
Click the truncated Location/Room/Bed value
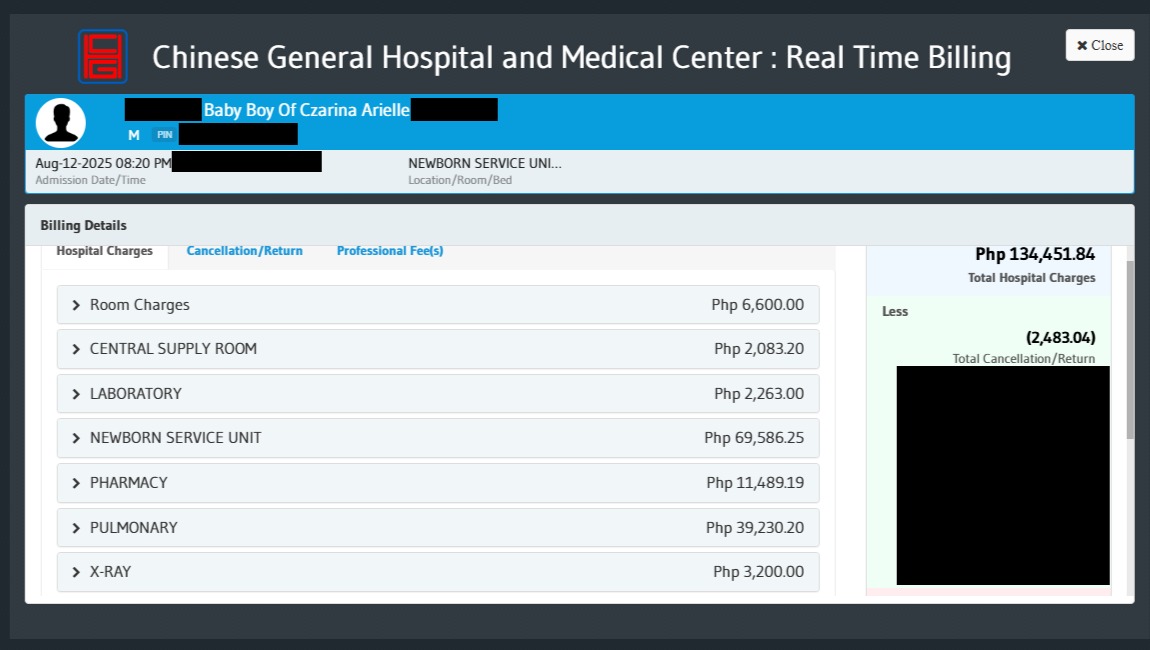(x=485, y=163)
